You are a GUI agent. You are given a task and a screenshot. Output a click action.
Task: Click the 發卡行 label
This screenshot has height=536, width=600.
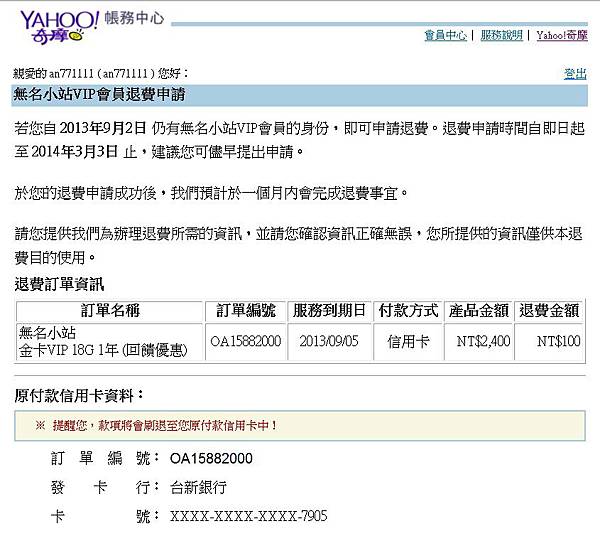[x=104, y=487]
